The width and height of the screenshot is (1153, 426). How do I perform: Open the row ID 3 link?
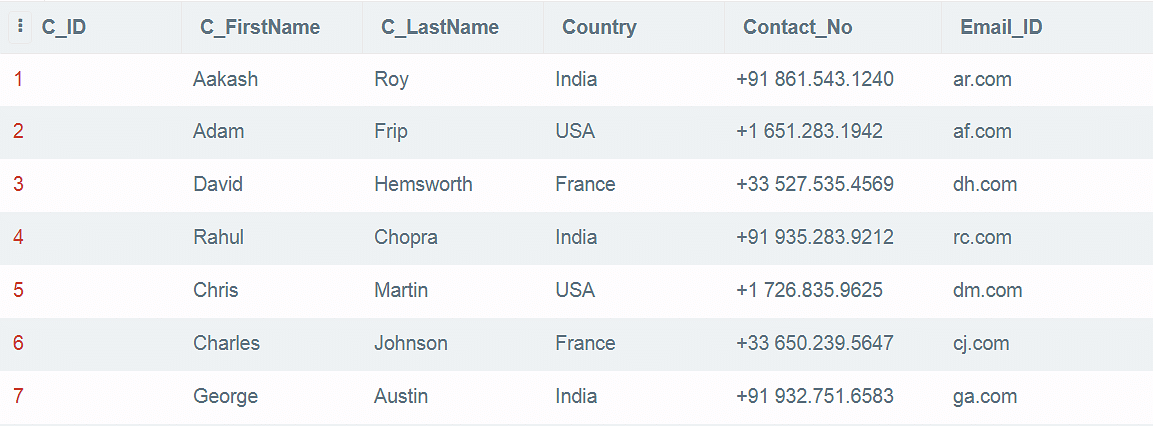18,184
